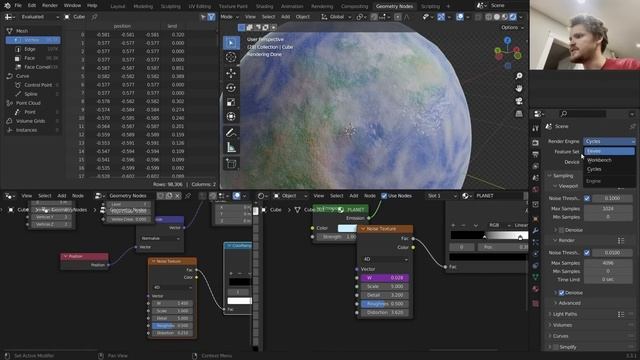Viewport: 640px width, 360px height.
Task: Open Slot 1 material slot dropdown
Action: pyautogui.click(x=441, y=196)
